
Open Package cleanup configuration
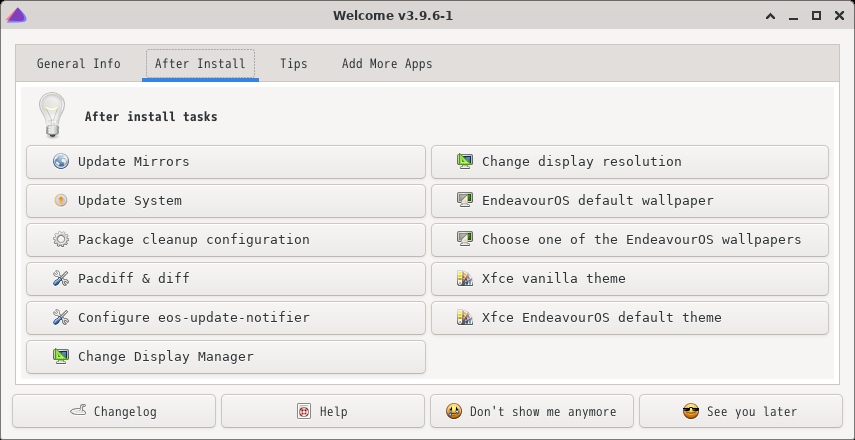coord(226,240)
